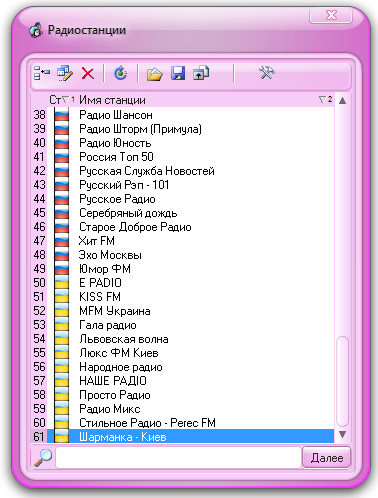The height and width of the screenshot is (498, 378).
Task: Click the flag icon next to Эхо Москвы
Action: point(61,255)
